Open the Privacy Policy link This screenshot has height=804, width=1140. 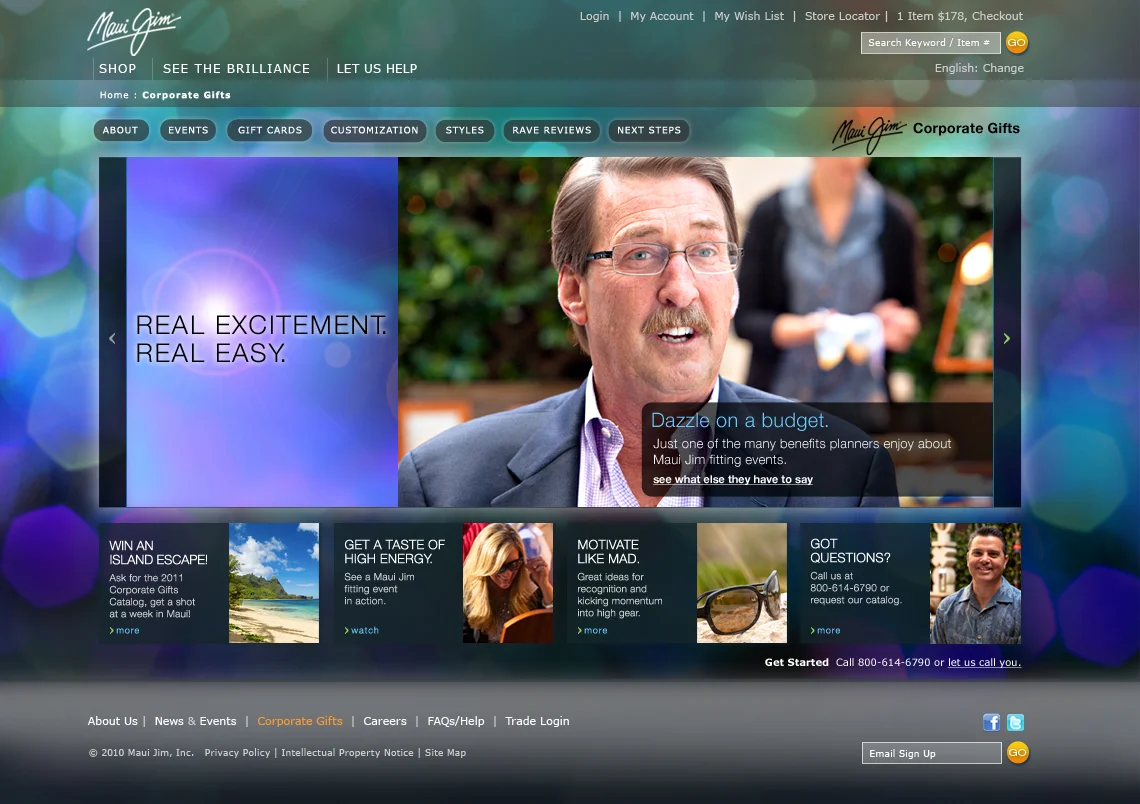pyautogui.click(x=237, y=752)
